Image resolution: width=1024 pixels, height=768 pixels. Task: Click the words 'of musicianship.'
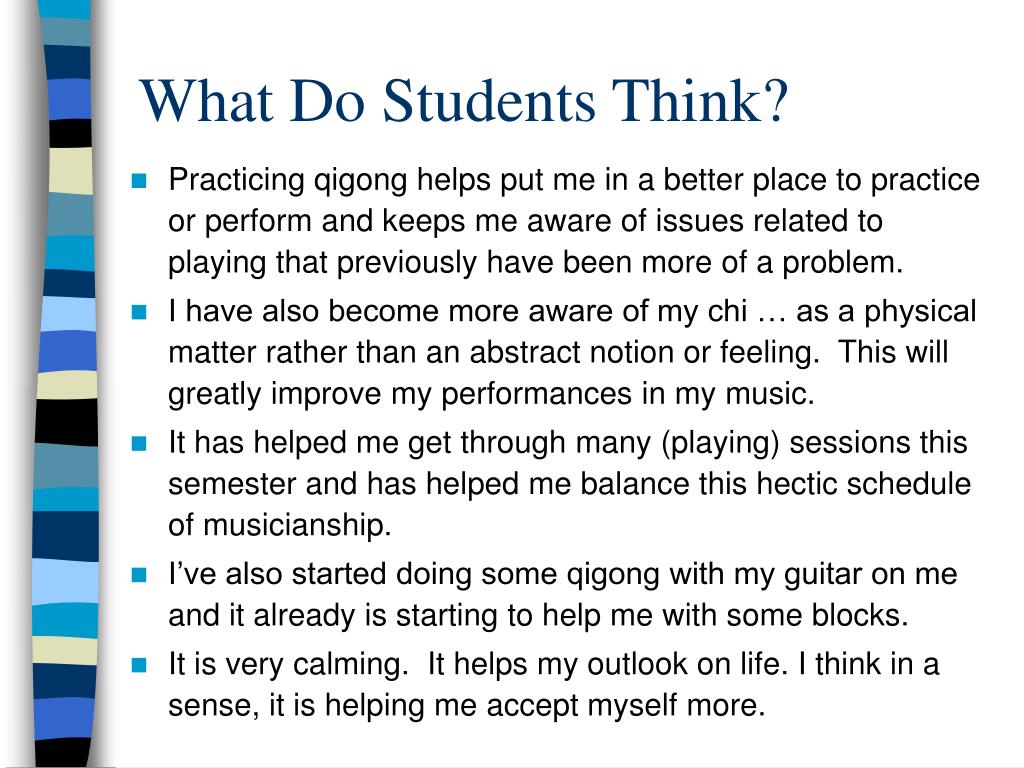(x=280, y=524)
